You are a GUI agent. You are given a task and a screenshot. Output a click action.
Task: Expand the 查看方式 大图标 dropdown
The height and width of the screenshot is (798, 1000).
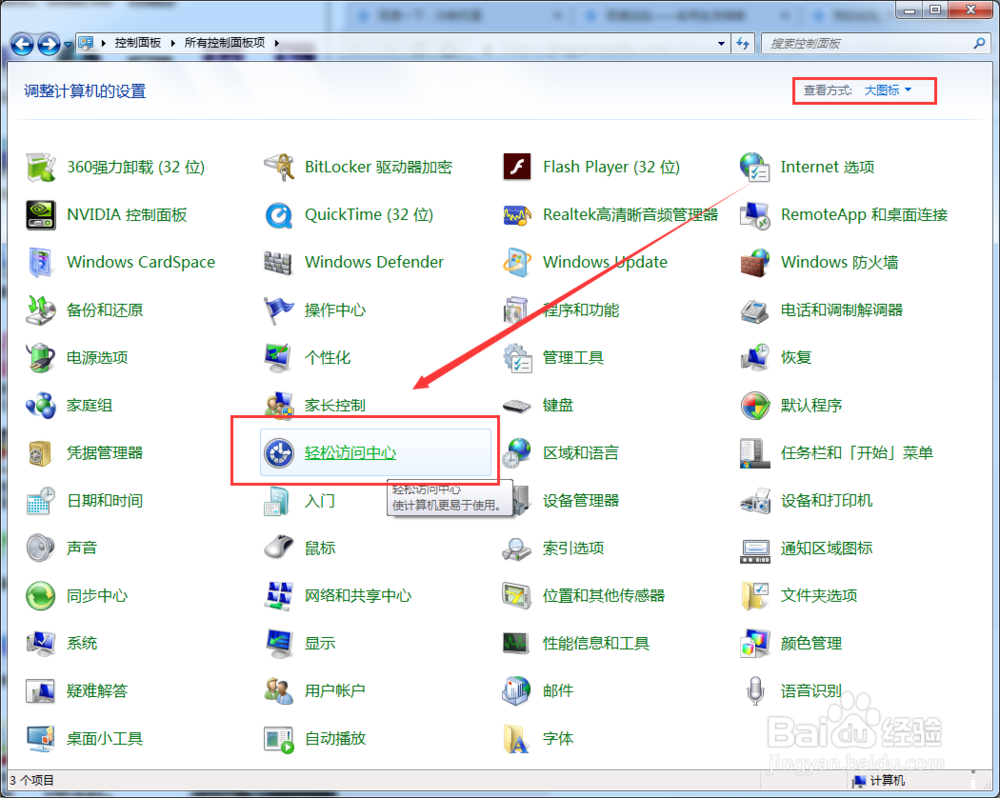[888, 90]
